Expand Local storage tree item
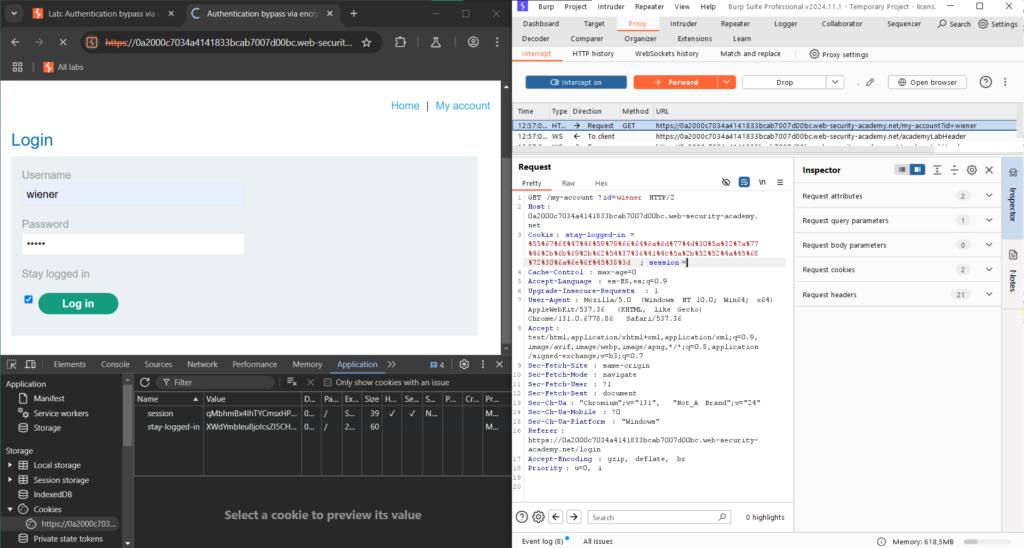1024x548 pixels. 10,465
